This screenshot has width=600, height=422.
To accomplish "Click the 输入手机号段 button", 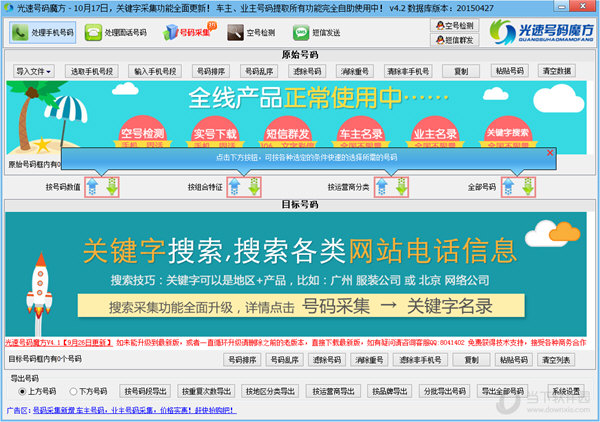I will 155,71.
